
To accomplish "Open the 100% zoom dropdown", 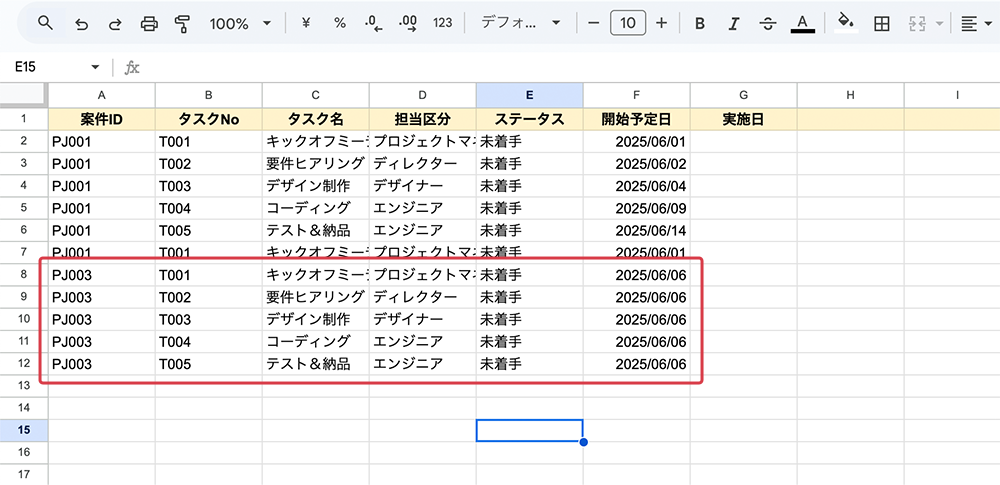I will tap(240, 24).
